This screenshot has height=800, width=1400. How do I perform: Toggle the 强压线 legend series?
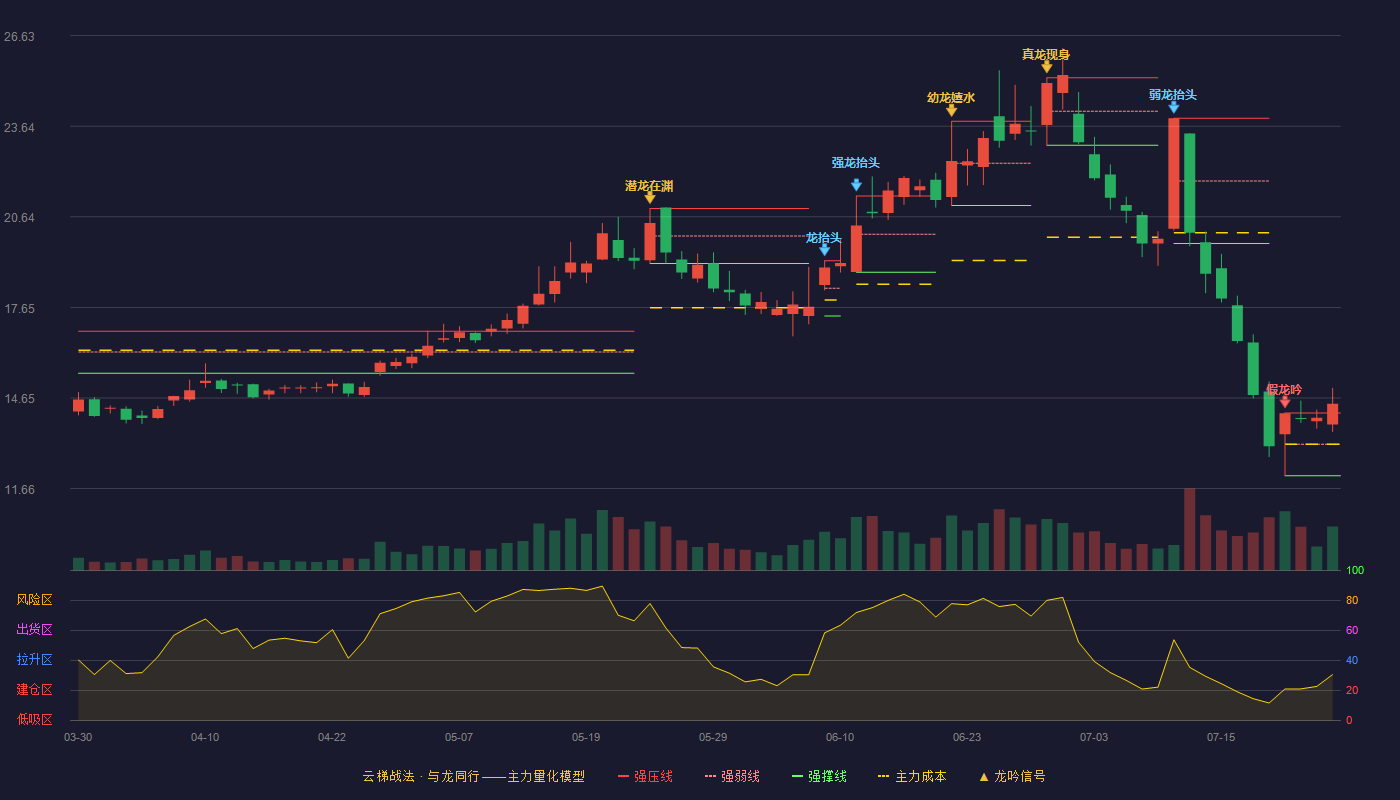tap(645, 776)
